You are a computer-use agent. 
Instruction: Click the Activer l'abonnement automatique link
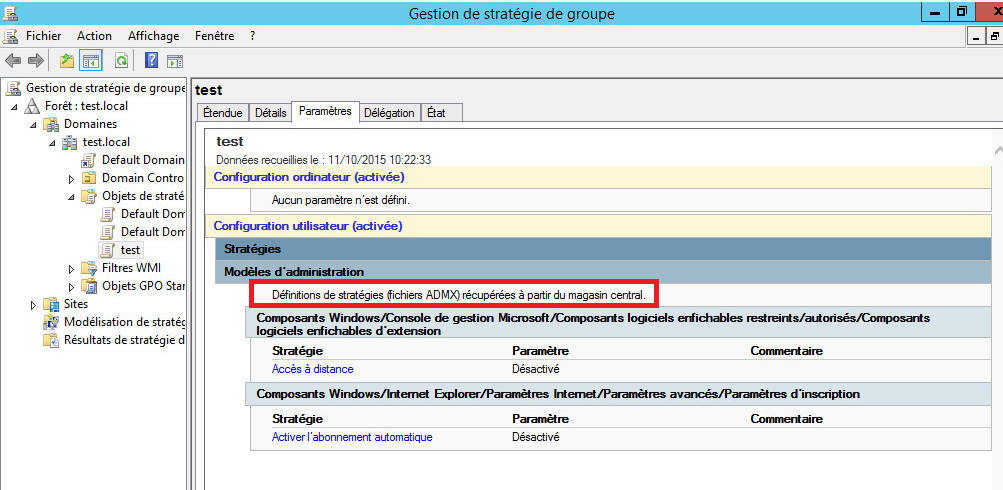(352, 437)
